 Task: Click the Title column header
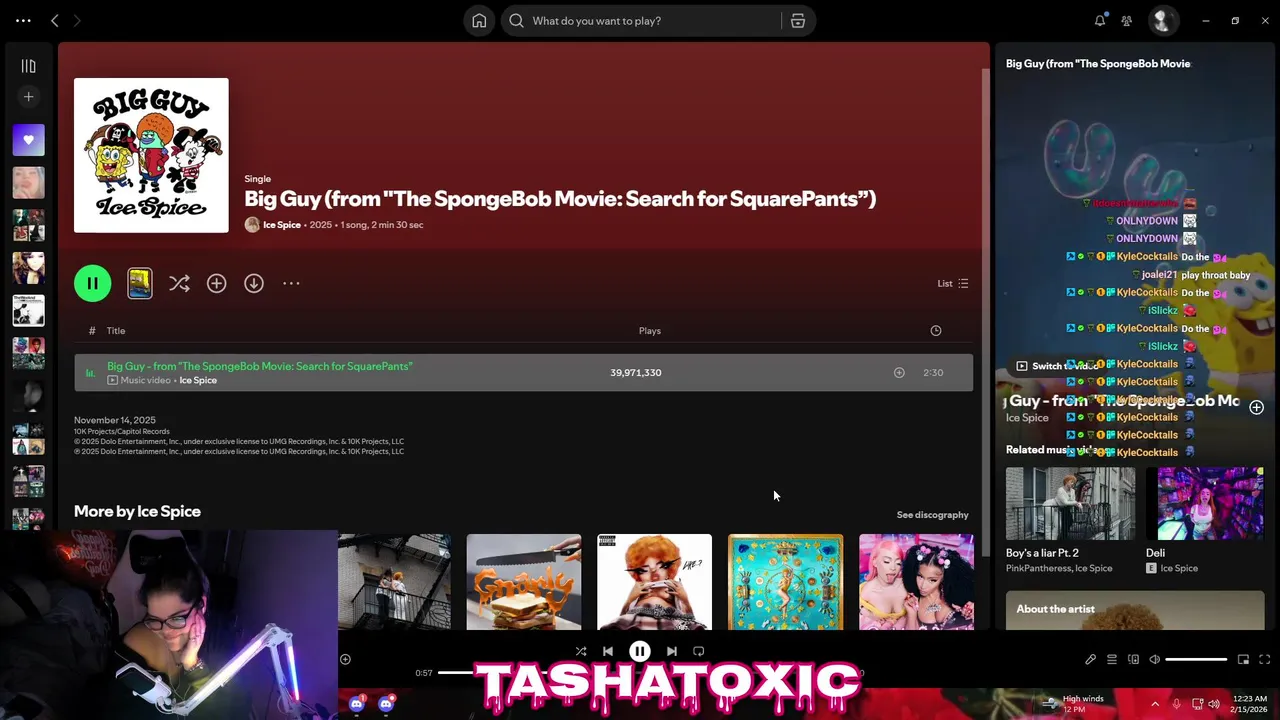(116, 331)
